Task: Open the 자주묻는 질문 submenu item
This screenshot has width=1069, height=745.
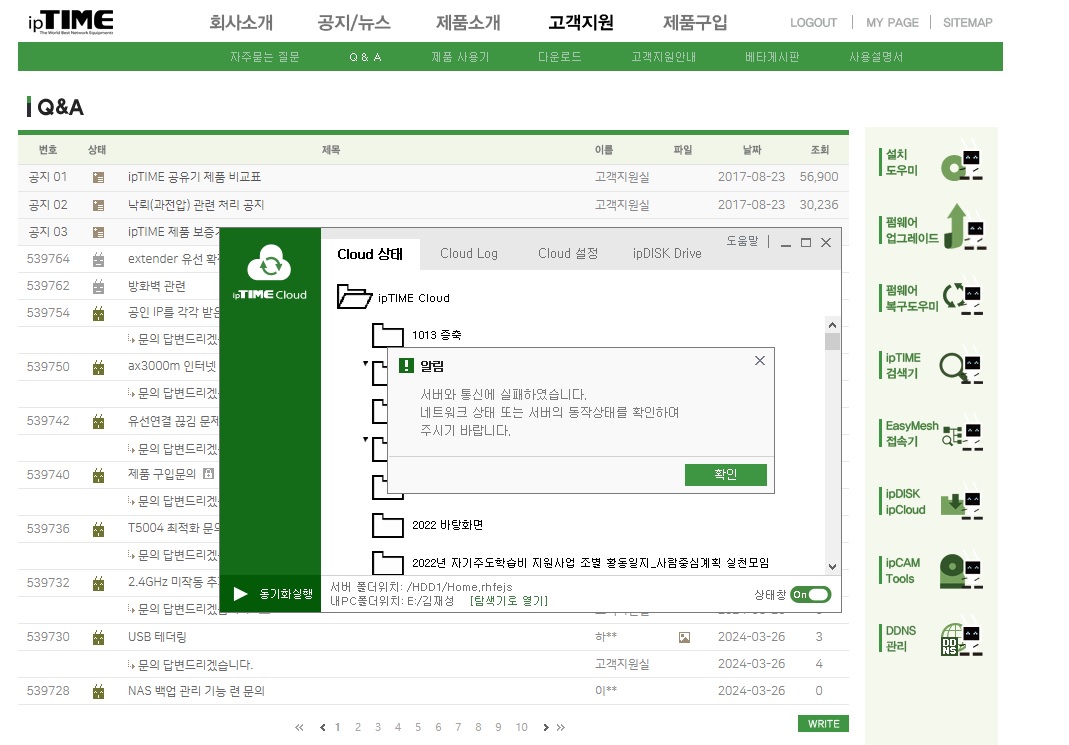Action: (x=265, y=57)
